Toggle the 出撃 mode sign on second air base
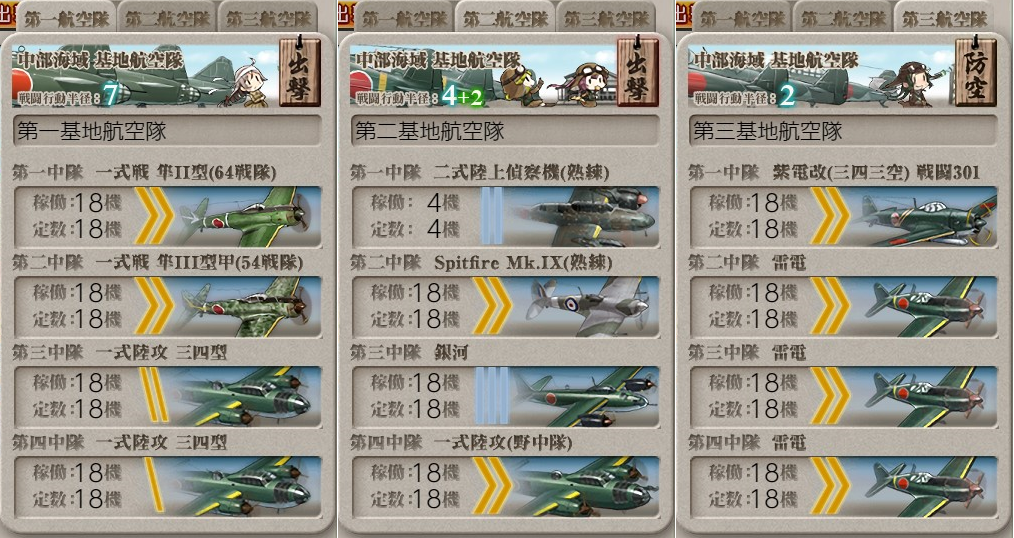The width and height of the screenshot is (1014, 538). click(x=638, y=71)
